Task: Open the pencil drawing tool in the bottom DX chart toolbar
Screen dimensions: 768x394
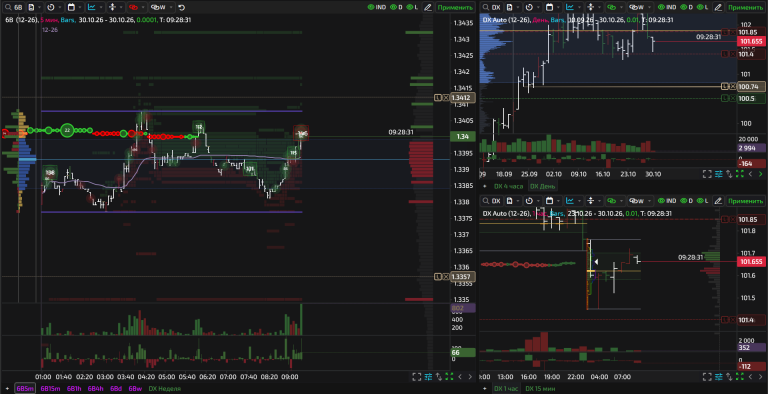Action: click(x=718, y=201)
